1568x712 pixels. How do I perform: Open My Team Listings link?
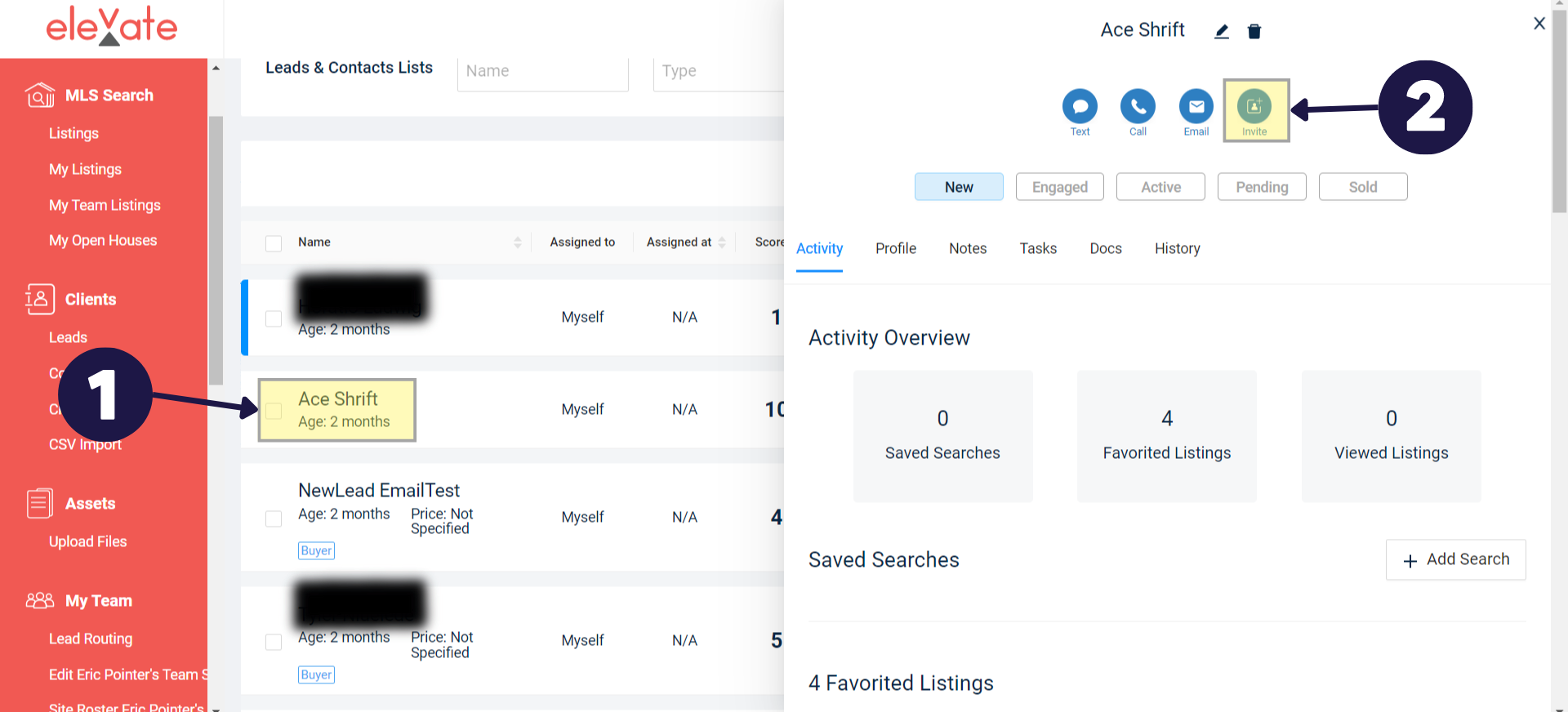105,205
